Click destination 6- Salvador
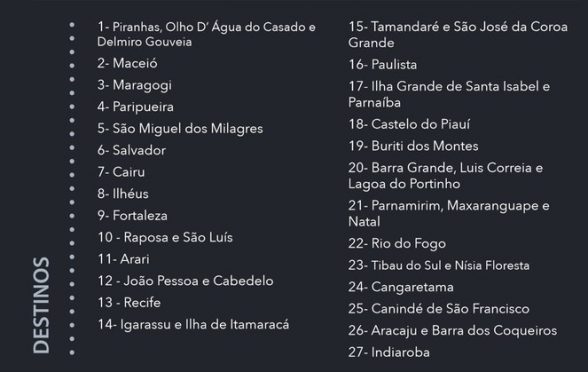 131,150
